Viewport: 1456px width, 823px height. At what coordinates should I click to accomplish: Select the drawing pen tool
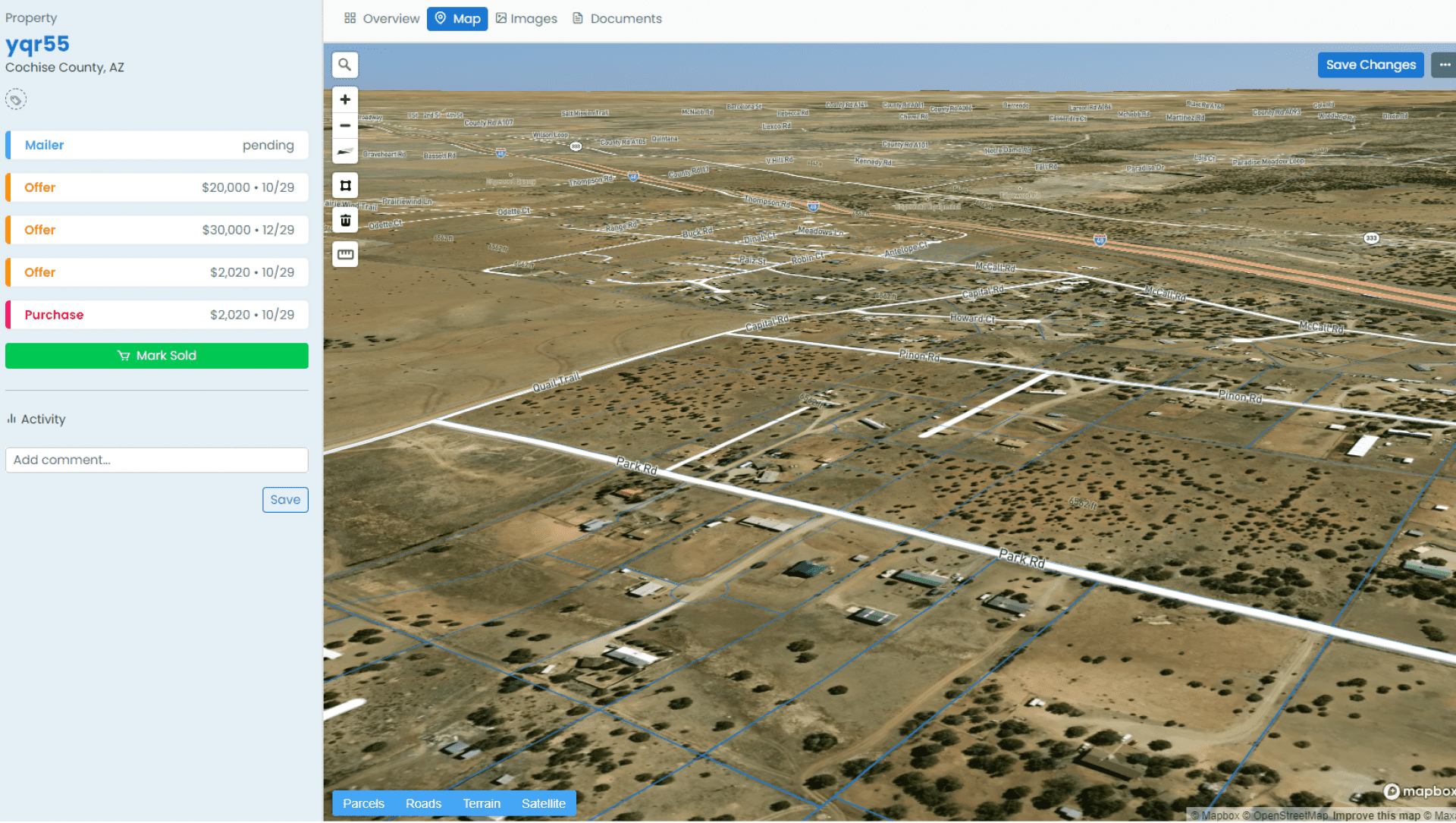(x=345, y=151)
